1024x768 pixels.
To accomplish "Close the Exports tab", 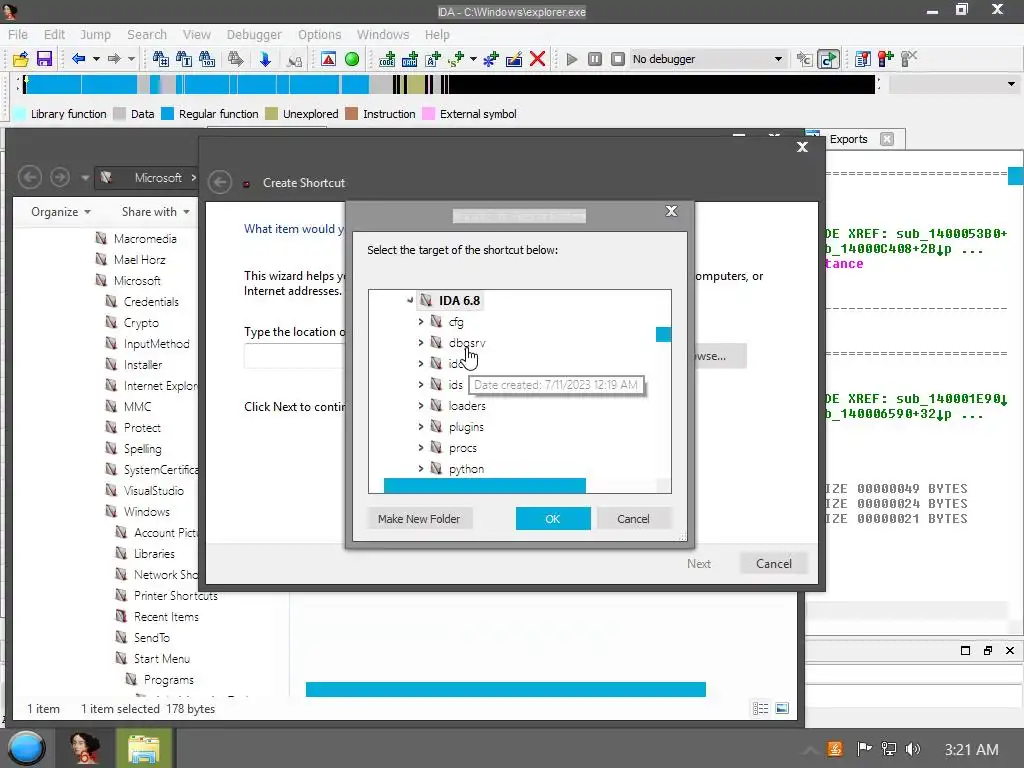I will [887, 139].
